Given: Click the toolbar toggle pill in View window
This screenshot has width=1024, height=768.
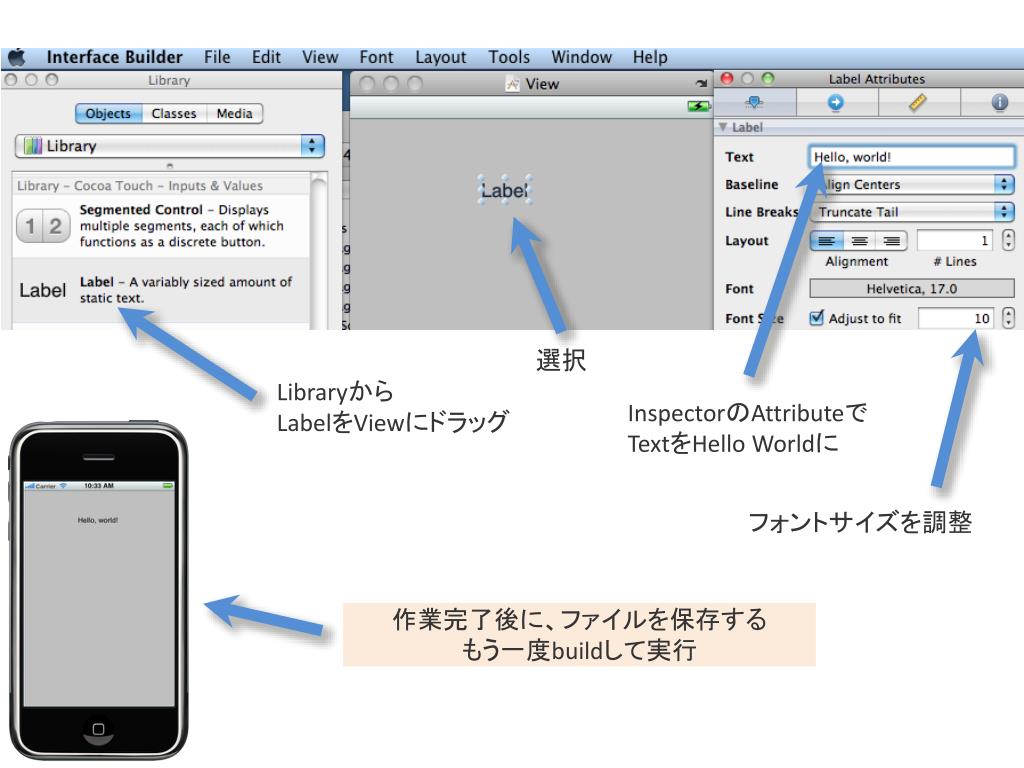Looking at the screenshot, I should coord(701,84).
